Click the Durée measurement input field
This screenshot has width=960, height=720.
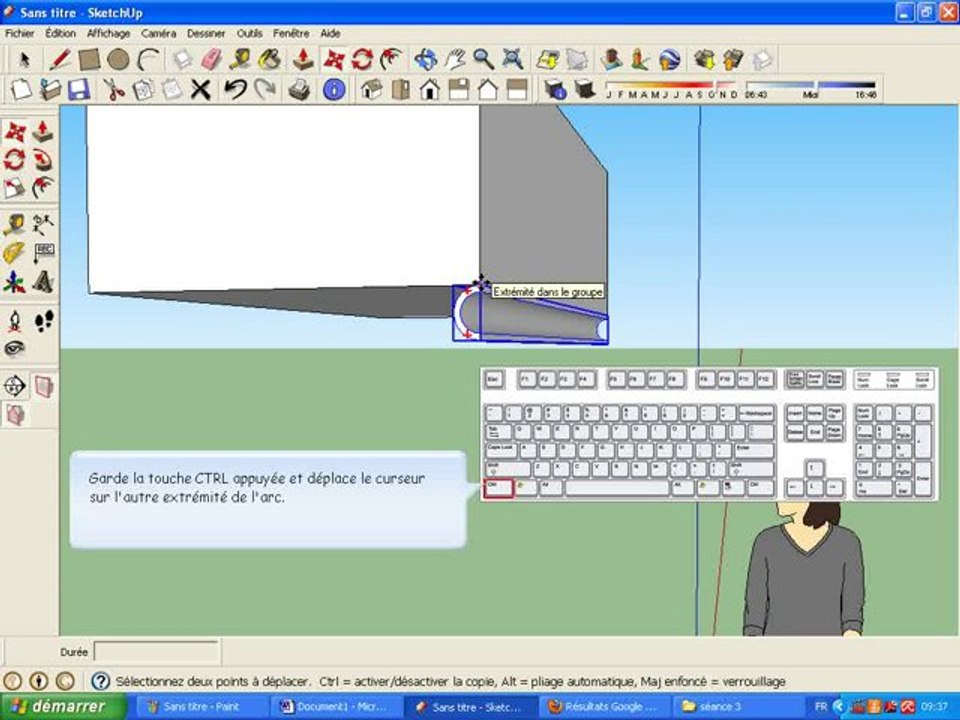click(156, 652)
